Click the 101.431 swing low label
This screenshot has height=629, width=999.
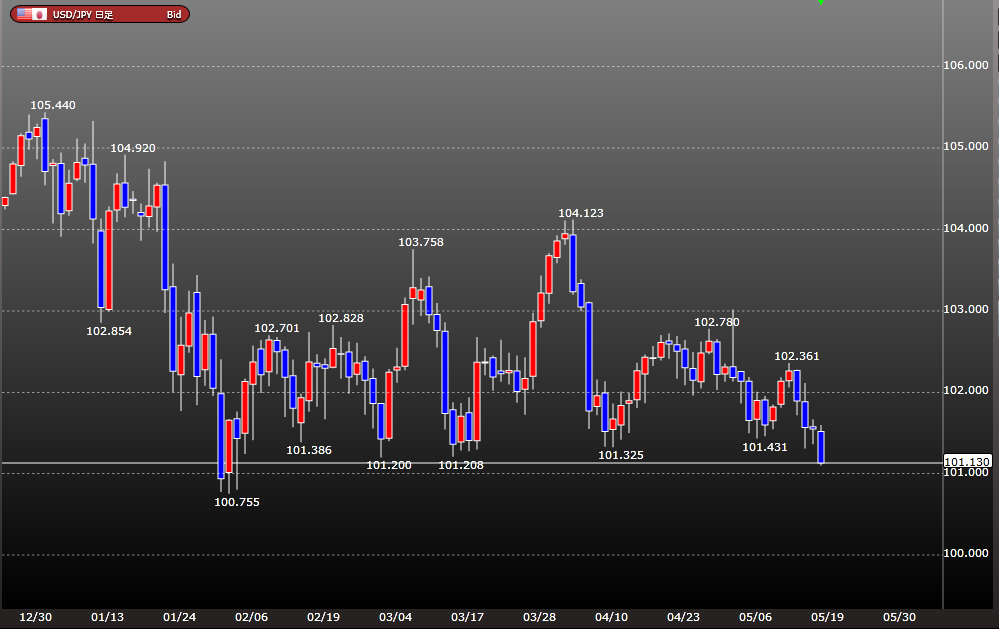[x=765, y=447]
